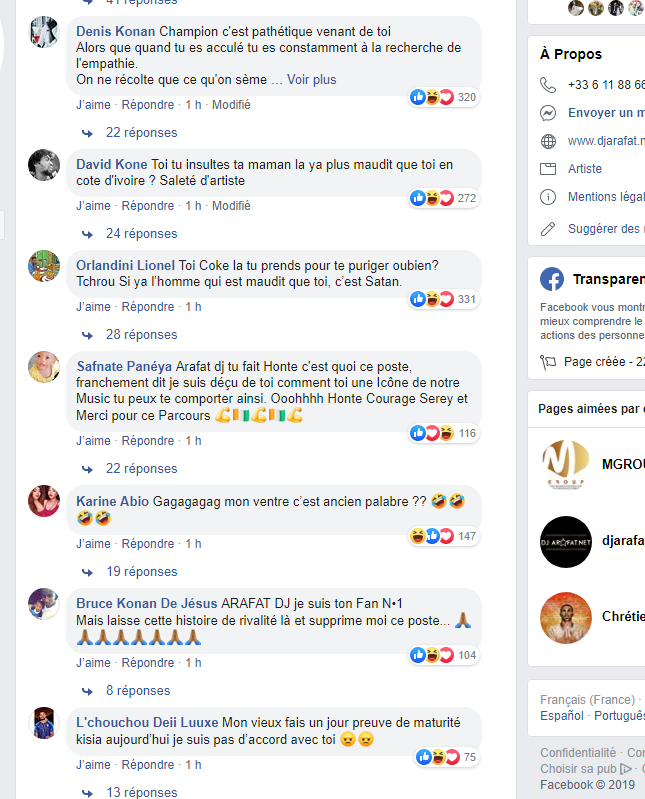View edit history via Modifié on David Kone's comment

tap(231, 205)
